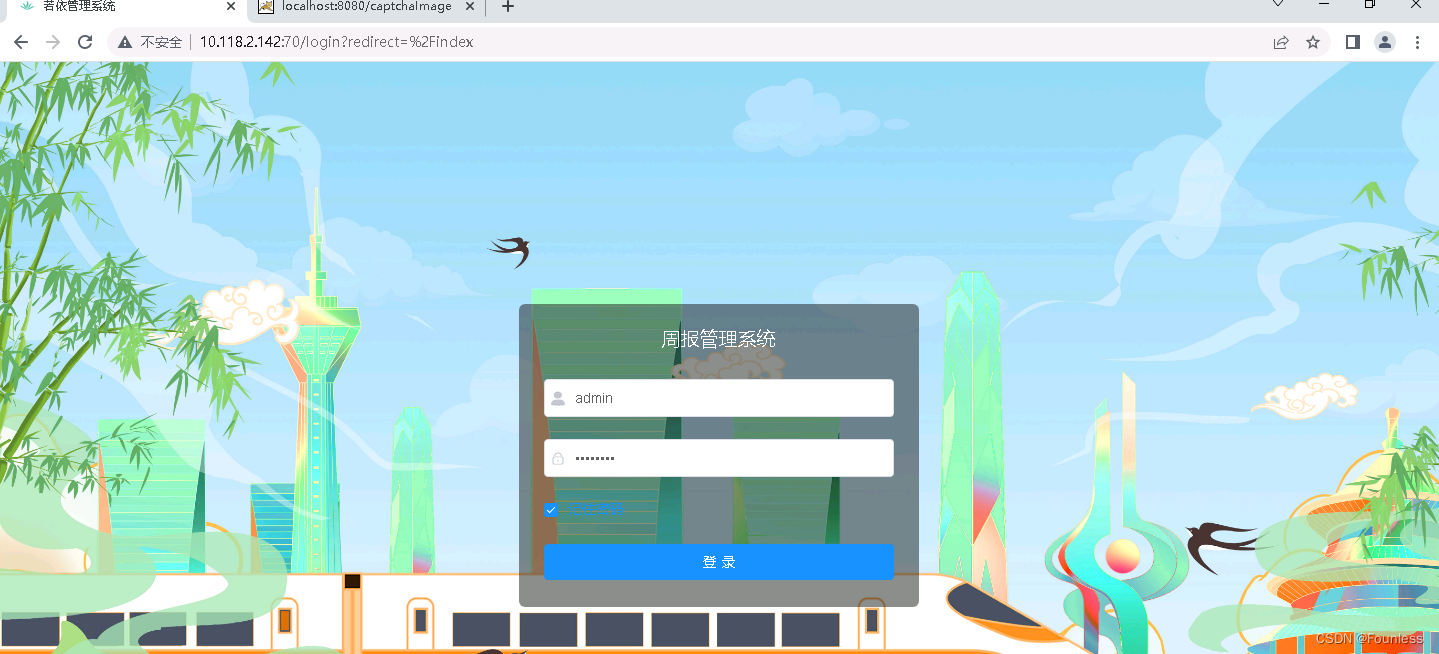This screenshot has width=1439, height=654.
Task: Go back to the previous page
Action: [21, 42]
